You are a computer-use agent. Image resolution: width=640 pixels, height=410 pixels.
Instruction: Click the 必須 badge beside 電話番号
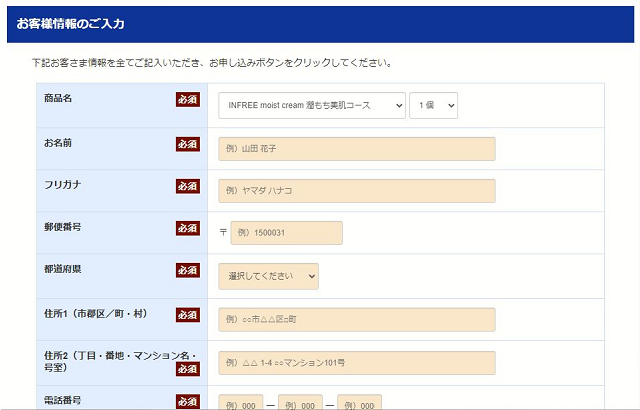click(187, 402)
